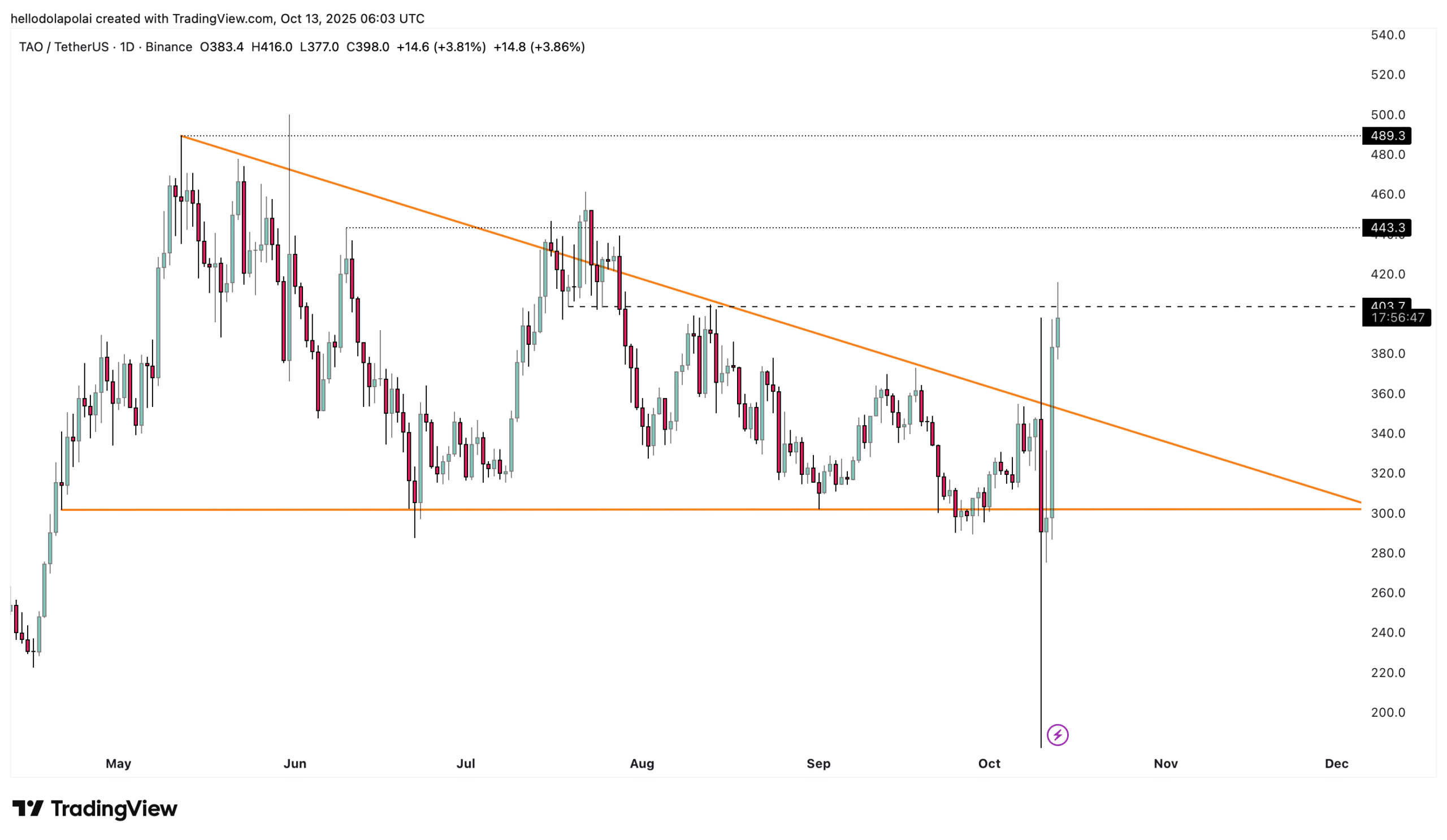The width and height of the screenshot is (1447, 840).
Task: Click the Aug label on time axis
Action: [642, 764]
